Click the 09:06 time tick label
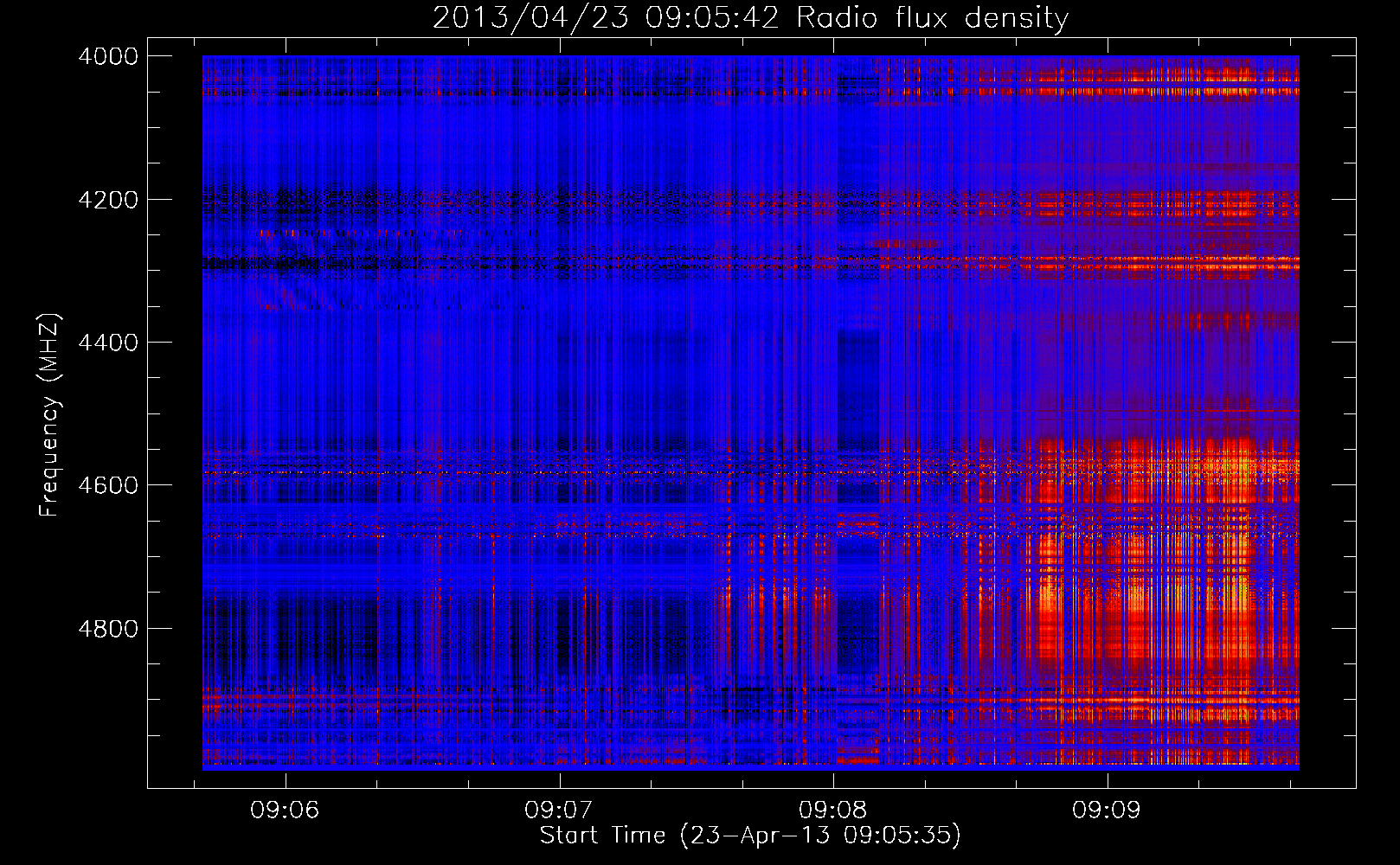 tap(285, 810)
